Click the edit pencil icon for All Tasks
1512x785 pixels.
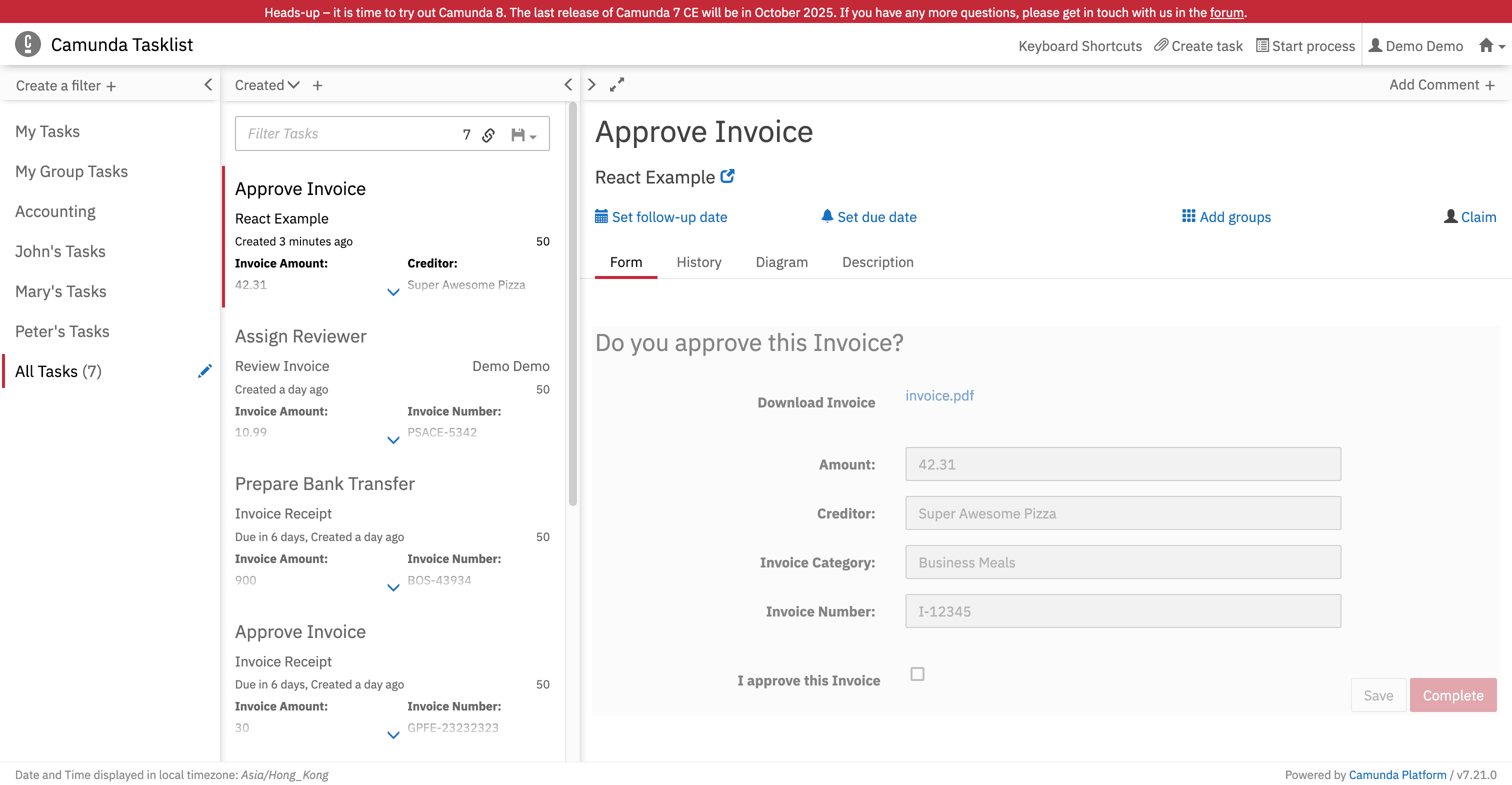(204, 371)
